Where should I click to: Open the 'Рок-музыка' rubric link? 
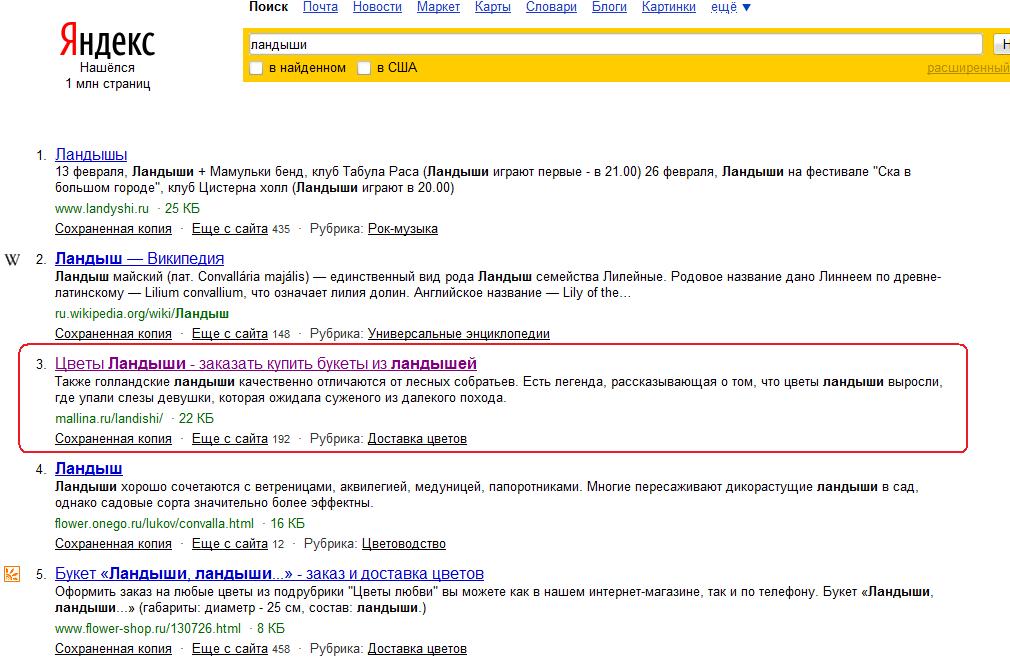pyautogui.click(x=403, y=229)
